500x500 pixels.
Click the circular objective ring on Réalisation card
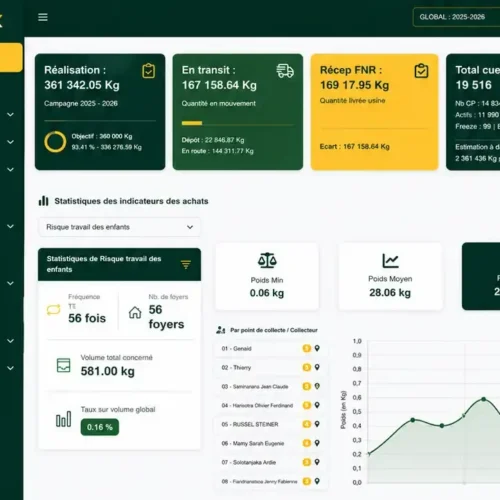tap(55, 142)
